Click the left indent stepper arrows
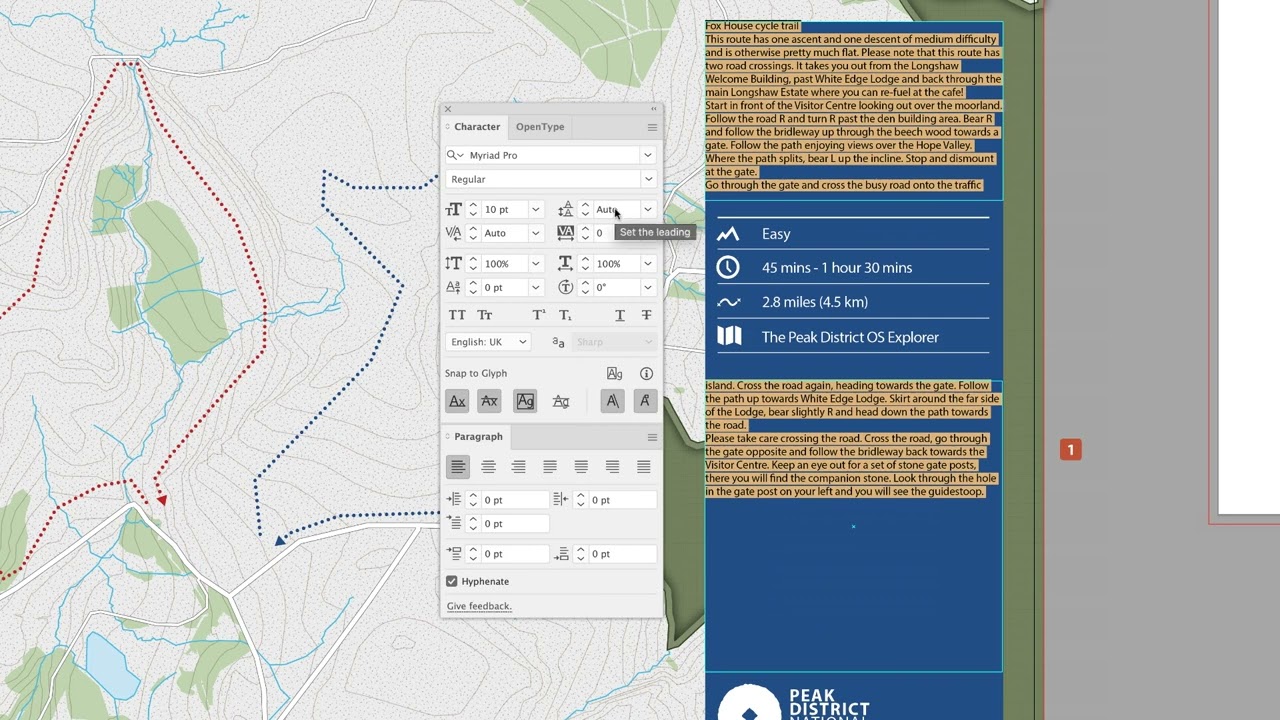Viewport: 1280px width, 720px height. point(473,500)
